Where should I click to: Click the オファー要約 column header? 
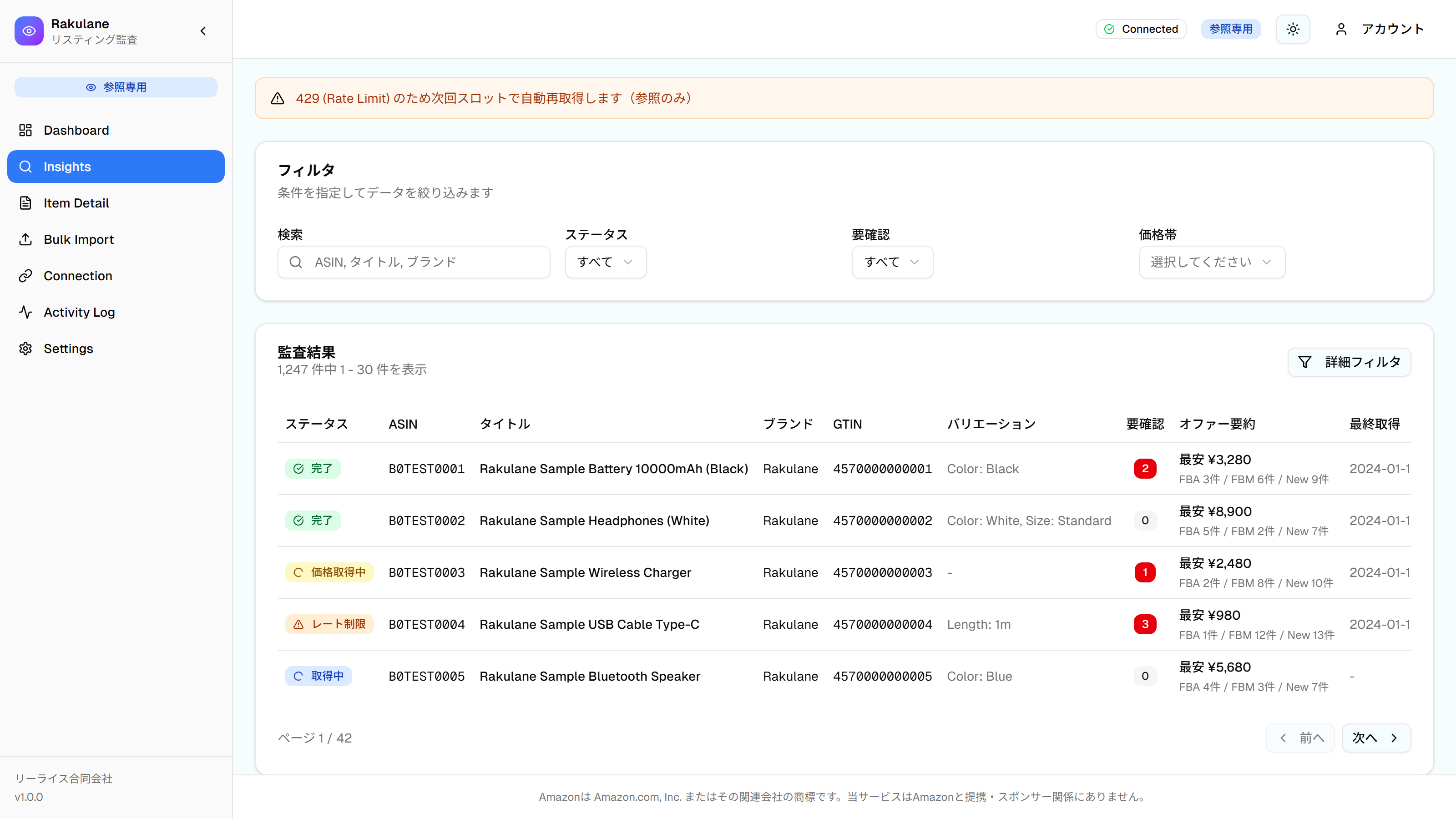[1217, 424]
